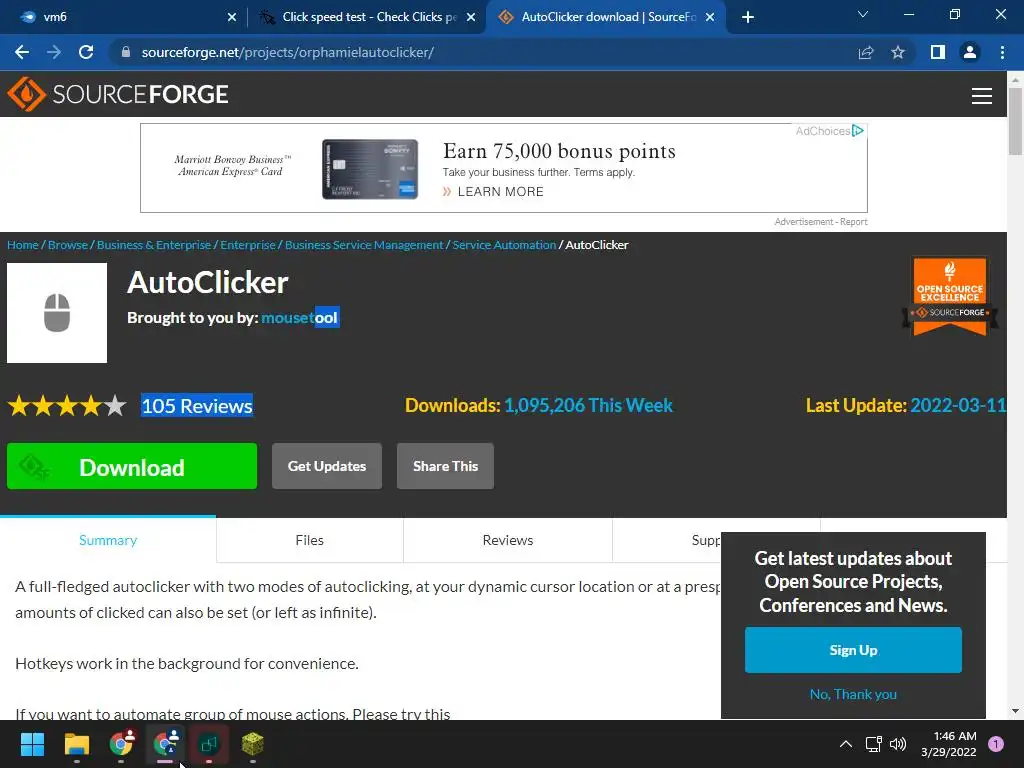Open network settings in system tray
This screenshot has width=1024, height=768.
(x=874, y=744)
